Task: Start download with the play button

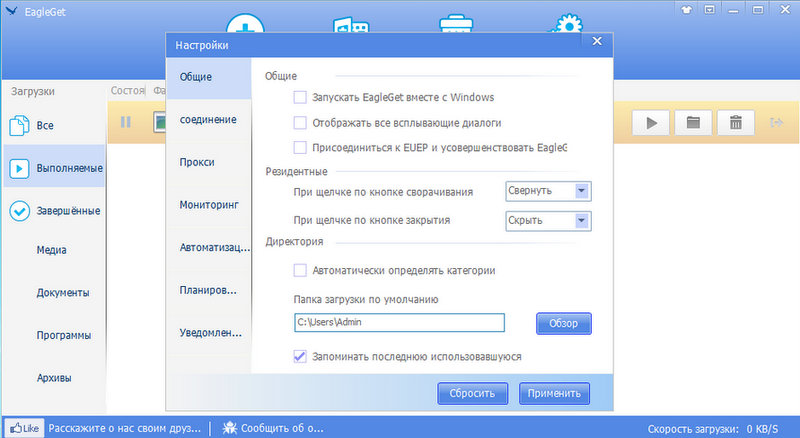Action: [x=651, y=123]
